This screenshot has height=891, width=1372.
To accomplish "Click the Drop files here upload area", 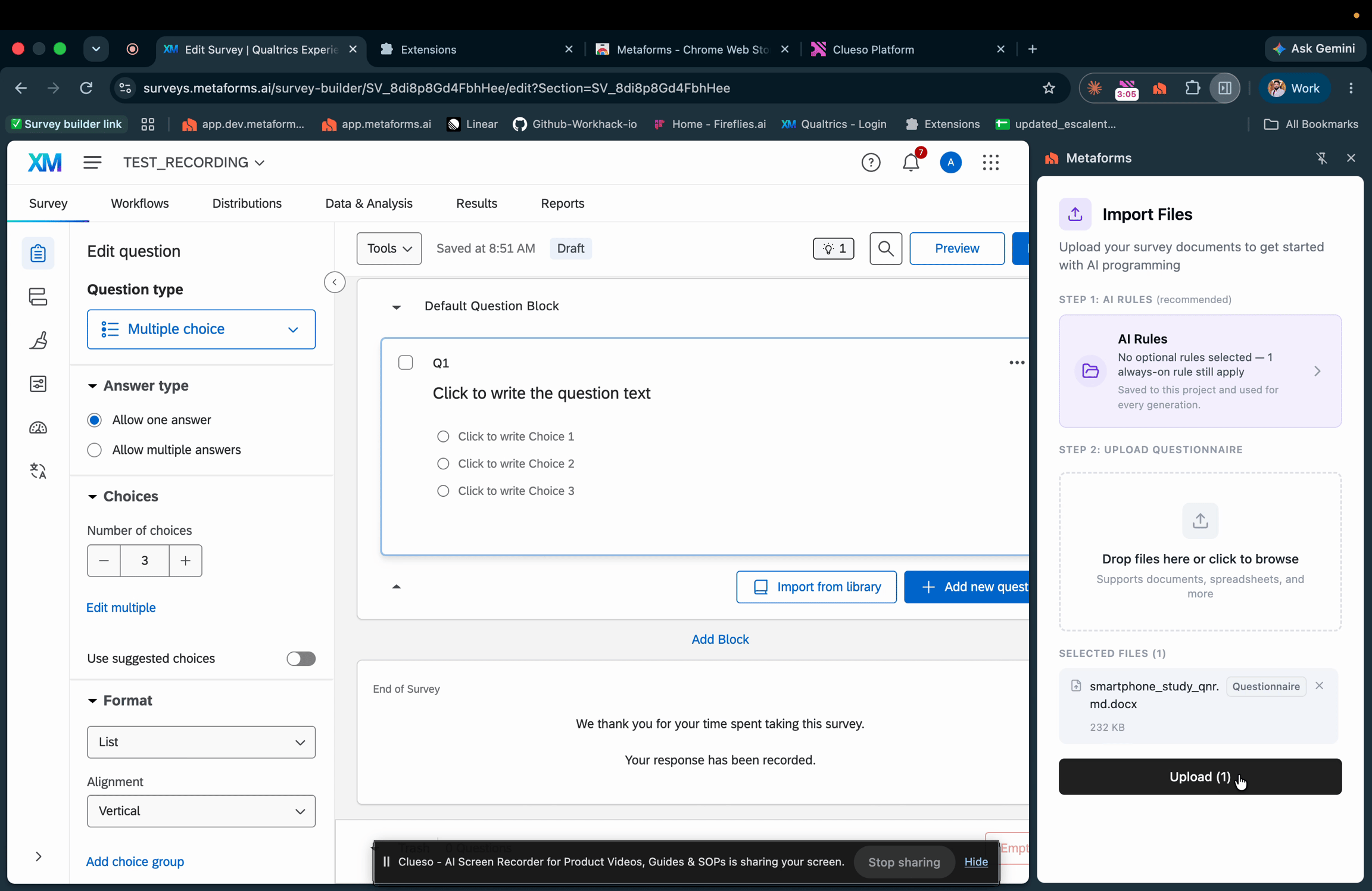I will point(1200,552).
